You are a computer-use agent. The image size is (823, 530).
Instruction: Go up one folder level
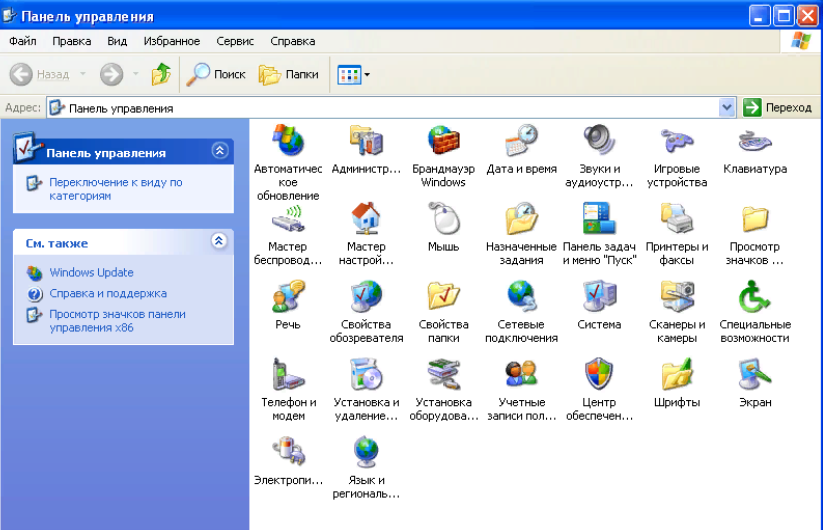click(x=161, y=75)
